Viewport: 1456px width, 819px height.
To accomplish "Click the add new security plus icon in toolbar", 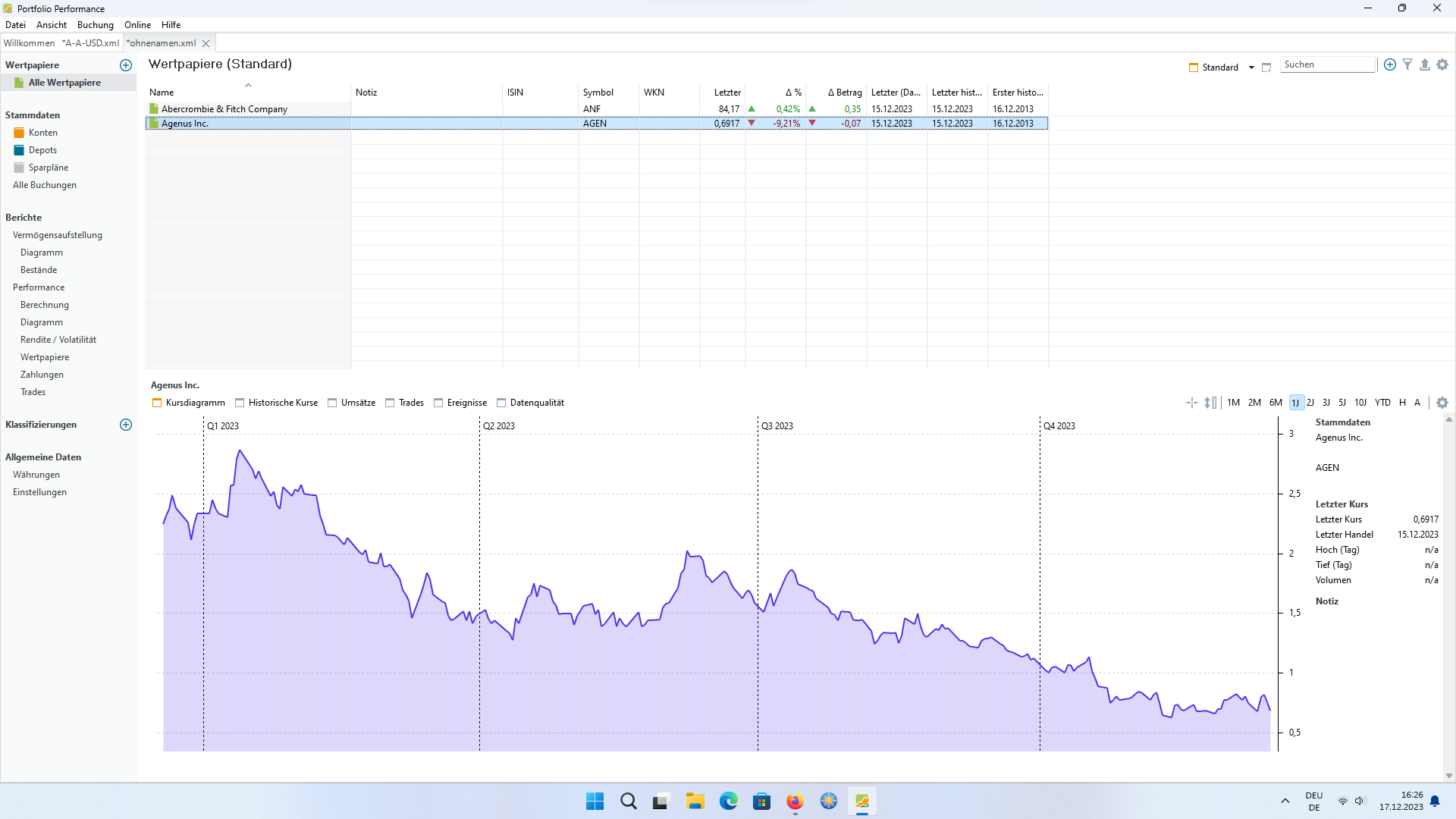I will 1389,65.
